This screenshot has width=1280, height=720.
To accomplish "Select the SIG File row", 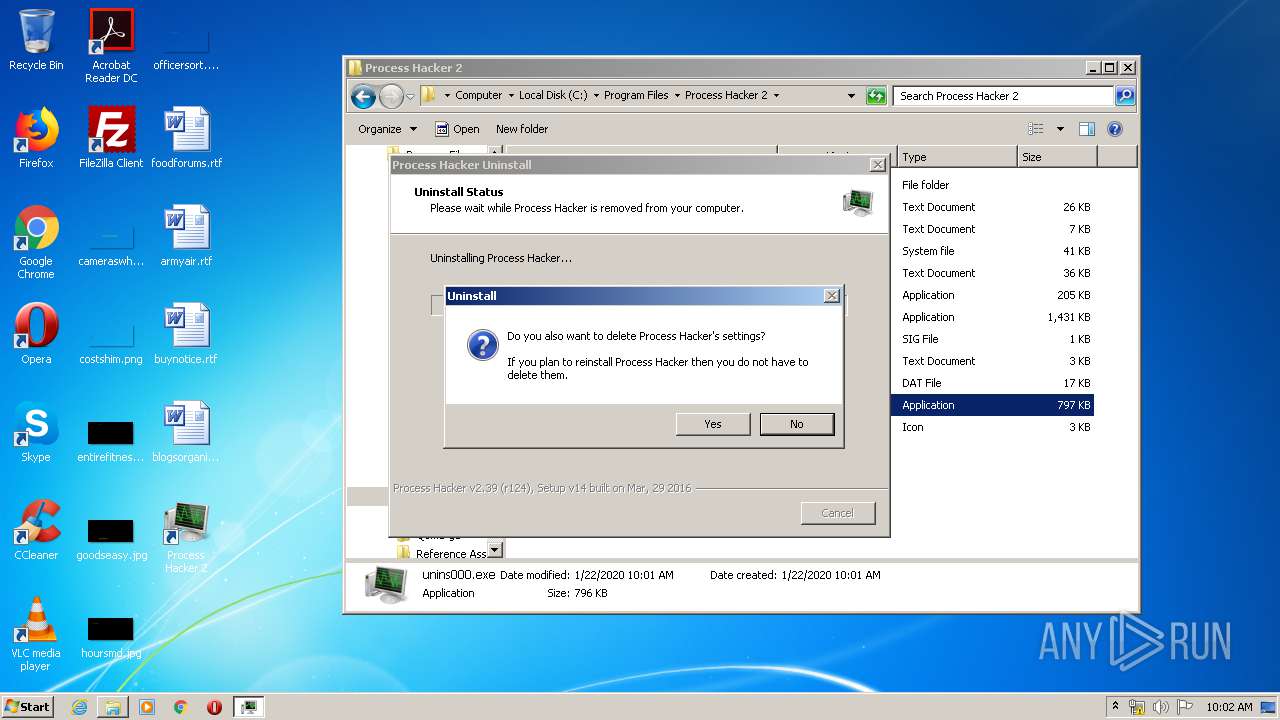I will (x=992, y=339).
